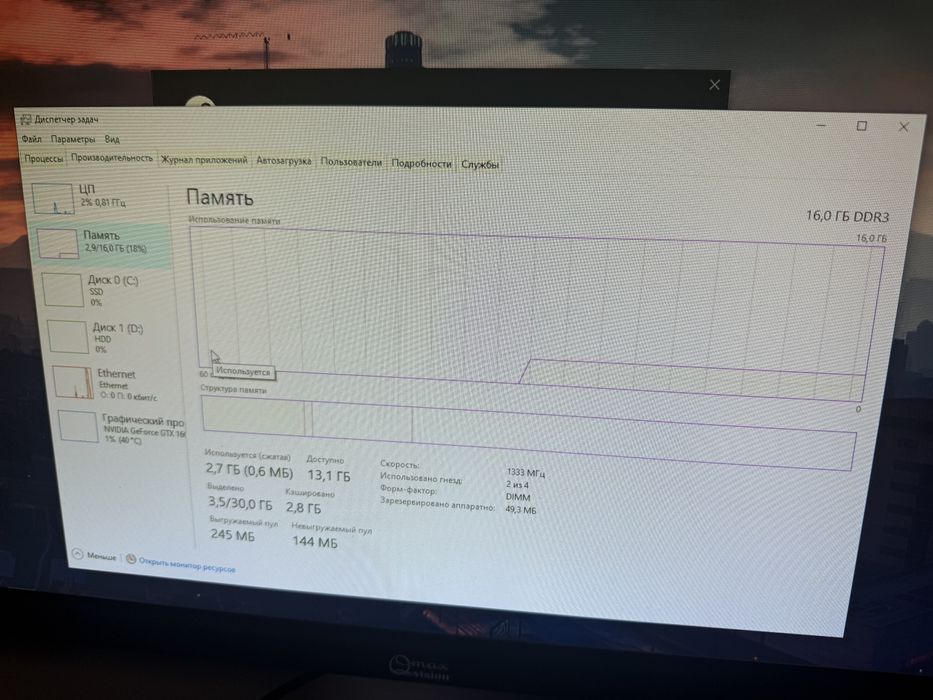Select the ЦП mini graph thumbnail

pos(53,199)
